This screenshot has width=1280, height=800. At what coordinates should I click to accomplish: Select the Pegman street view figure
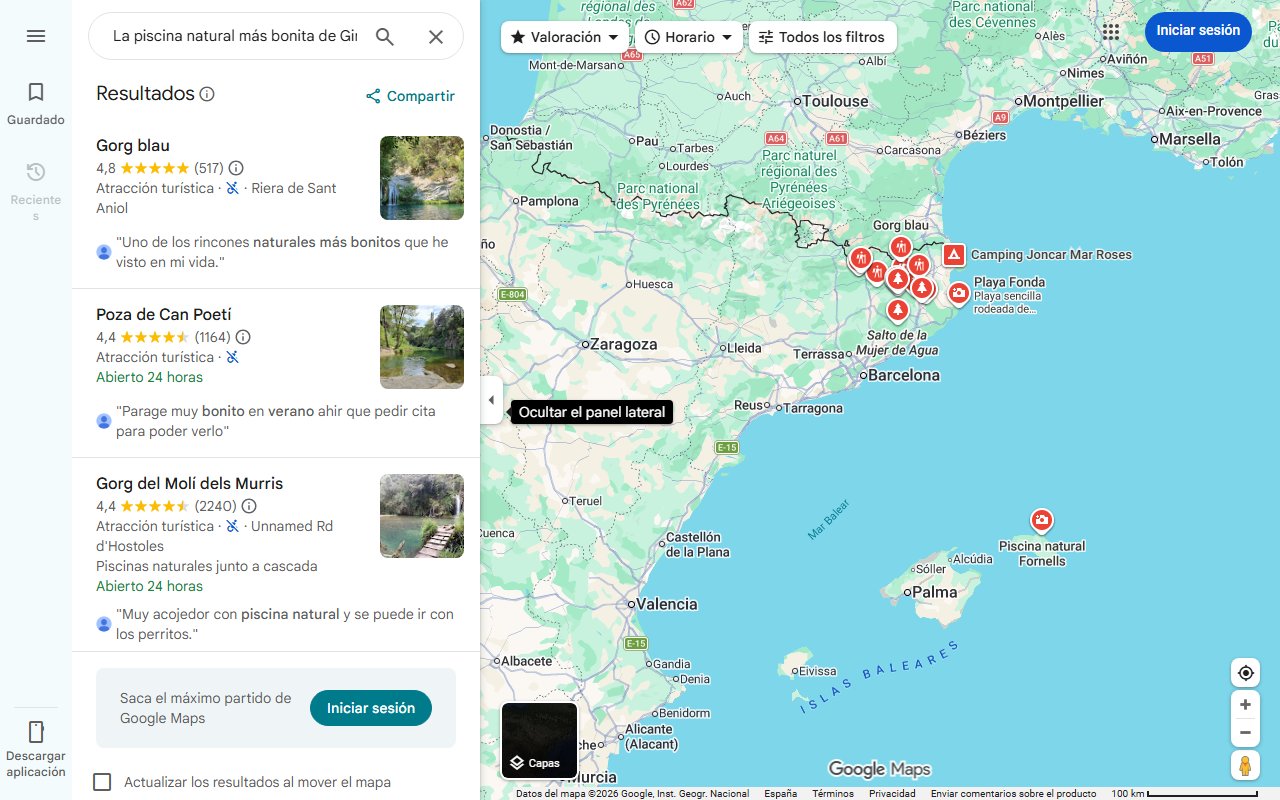click(x=1245, y=765)
